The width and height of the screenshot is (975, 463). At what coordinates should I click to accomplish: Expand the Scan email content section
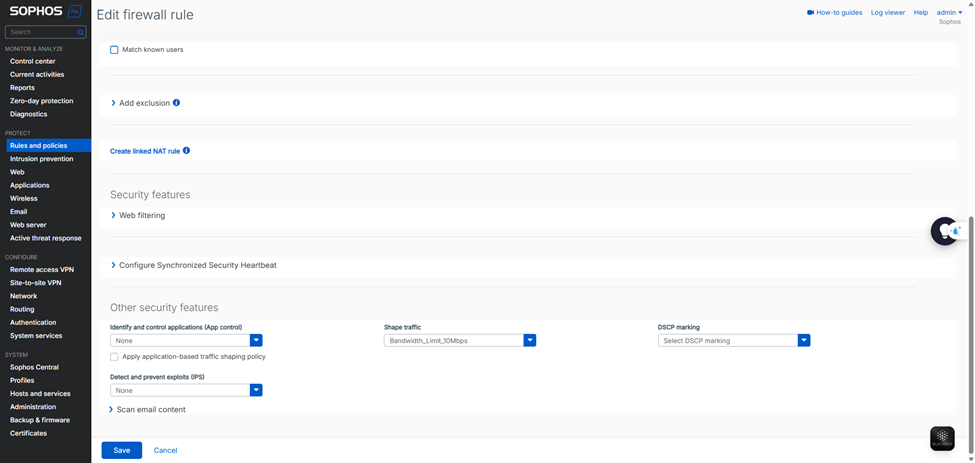point(150,409)
